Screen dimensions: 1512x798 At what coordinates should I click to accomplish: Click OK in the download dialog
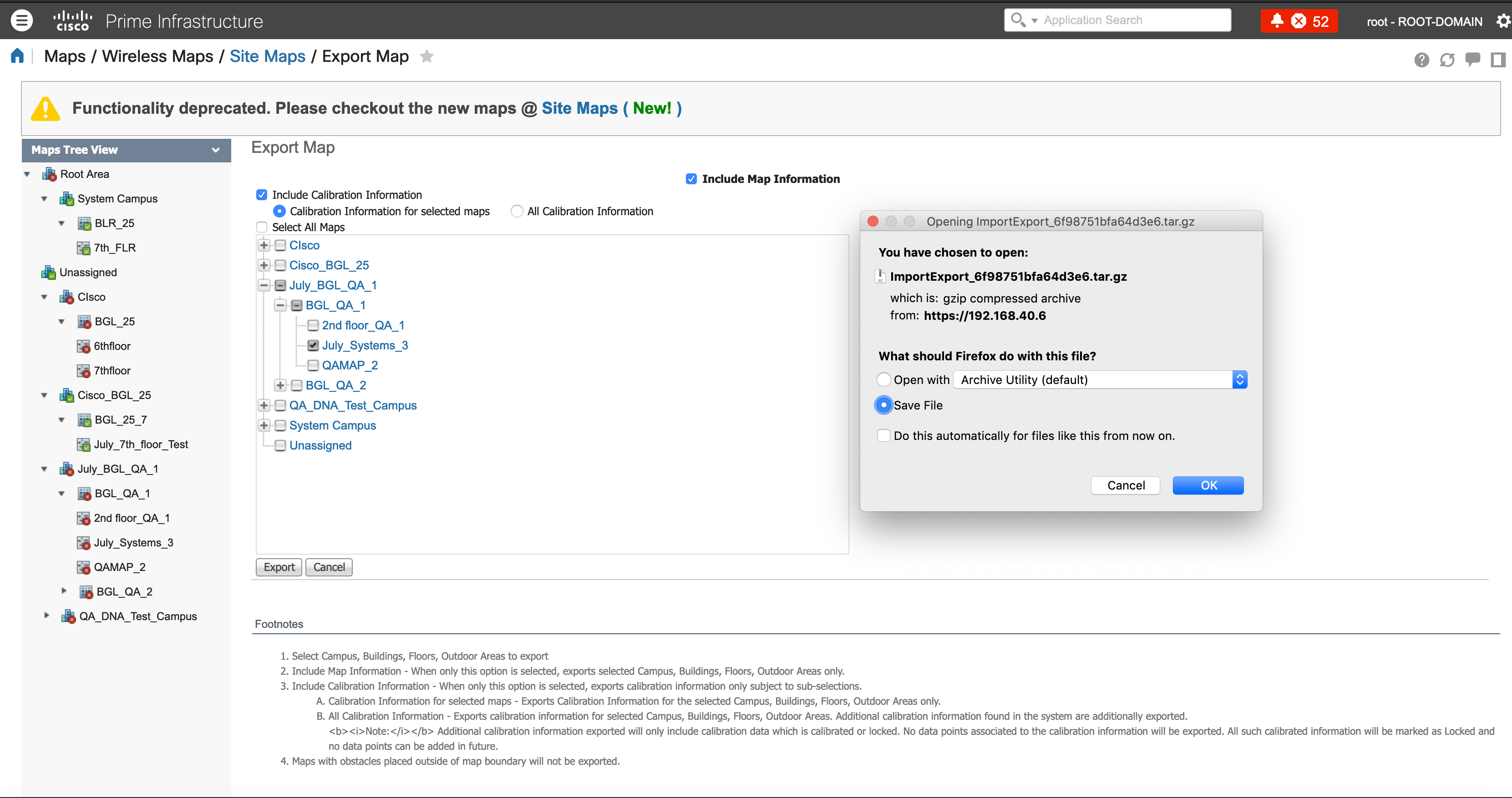[1208, 485]
